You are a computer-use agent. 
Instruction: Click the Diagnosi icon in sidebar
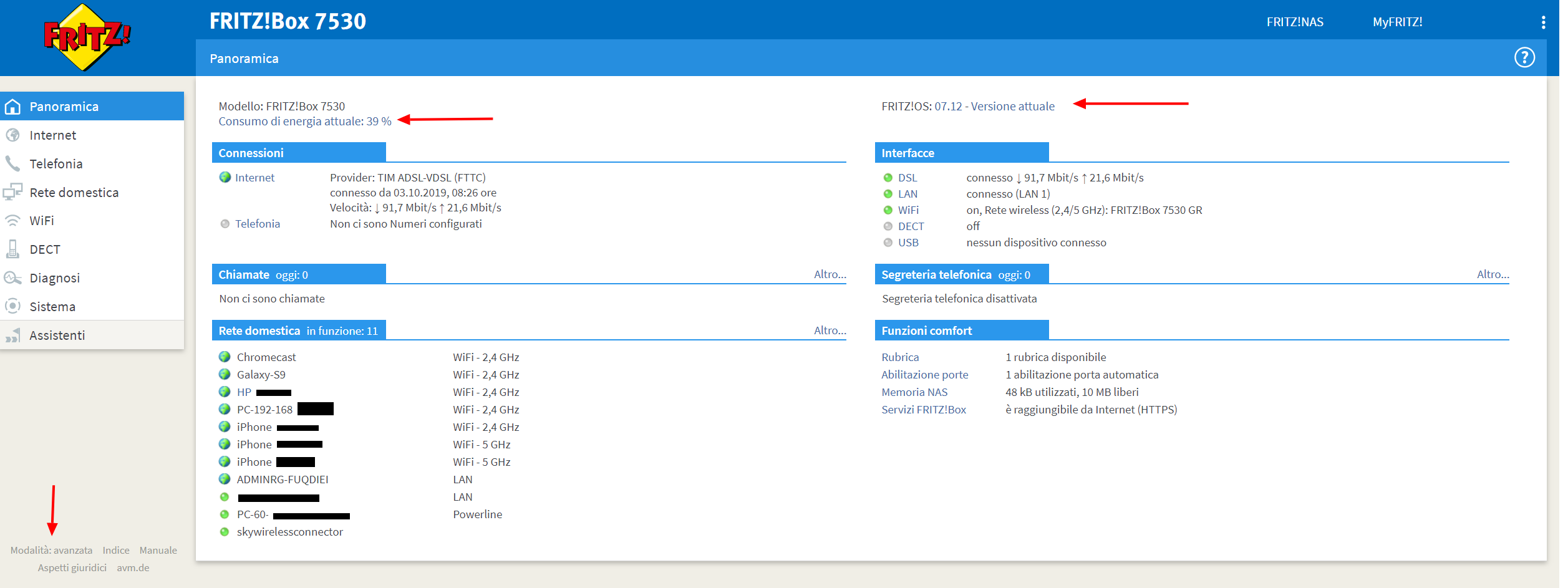(x=12, y=278)
